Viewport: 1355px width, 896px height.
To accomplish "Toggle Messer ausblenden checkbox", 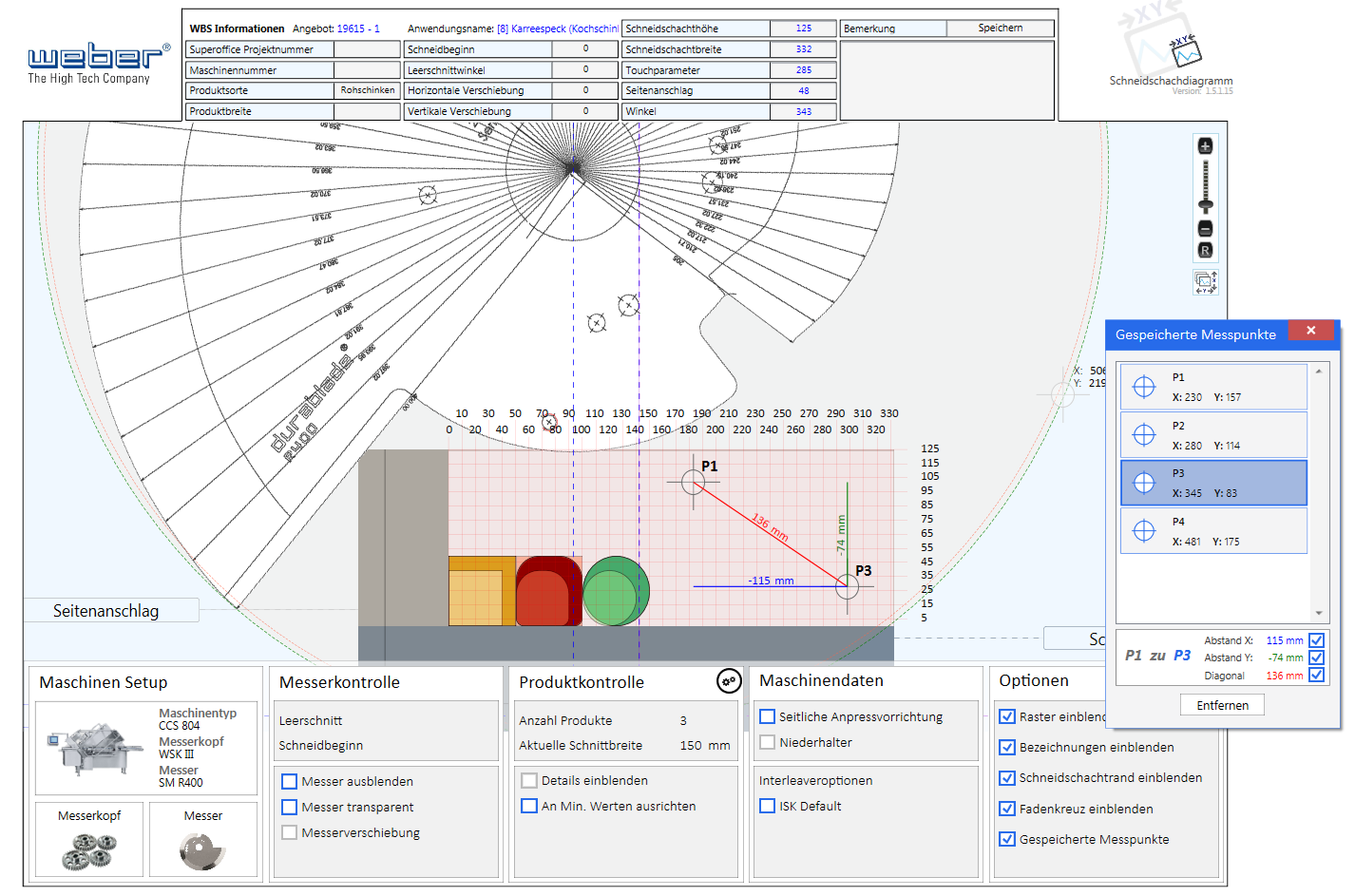I will point(290,782).
